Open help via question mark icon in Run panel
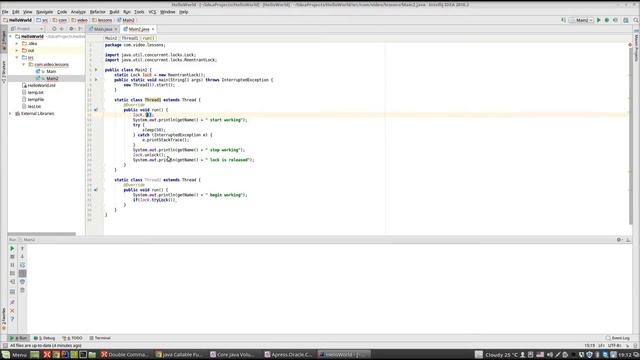This screenshot has height=360, width=640. [x=12, y=319]
